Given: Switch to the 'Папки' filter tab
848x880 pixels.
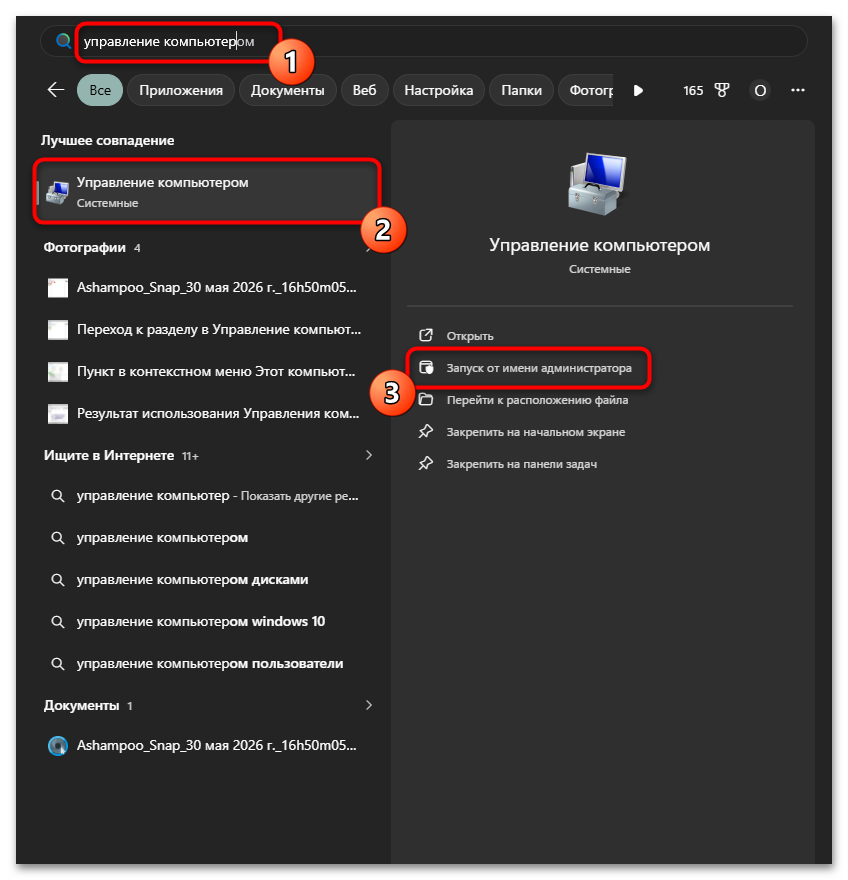Looking at the screenshot, I should [521, 90].
